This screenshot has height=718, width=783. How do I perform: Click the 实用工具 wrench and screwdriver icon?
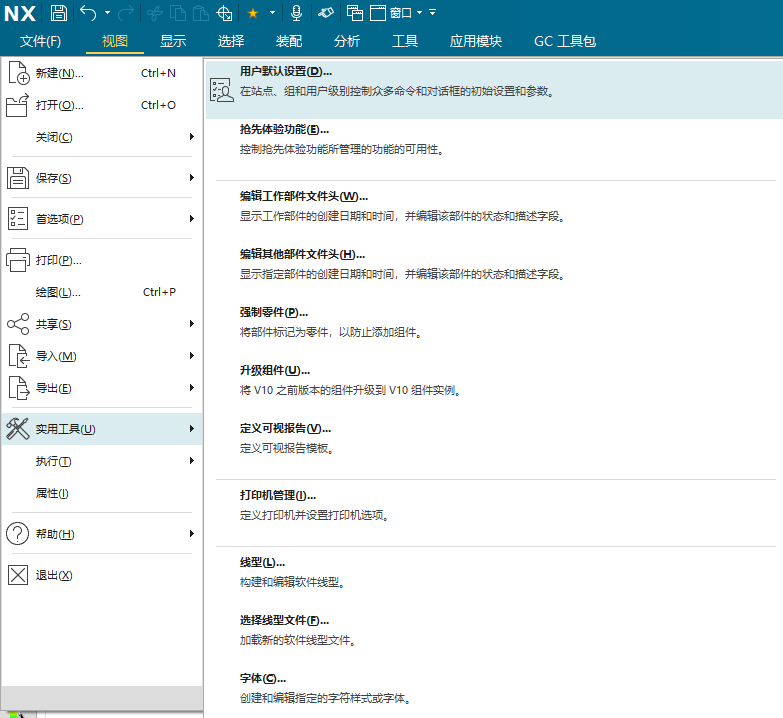click(x=18, y=429)
